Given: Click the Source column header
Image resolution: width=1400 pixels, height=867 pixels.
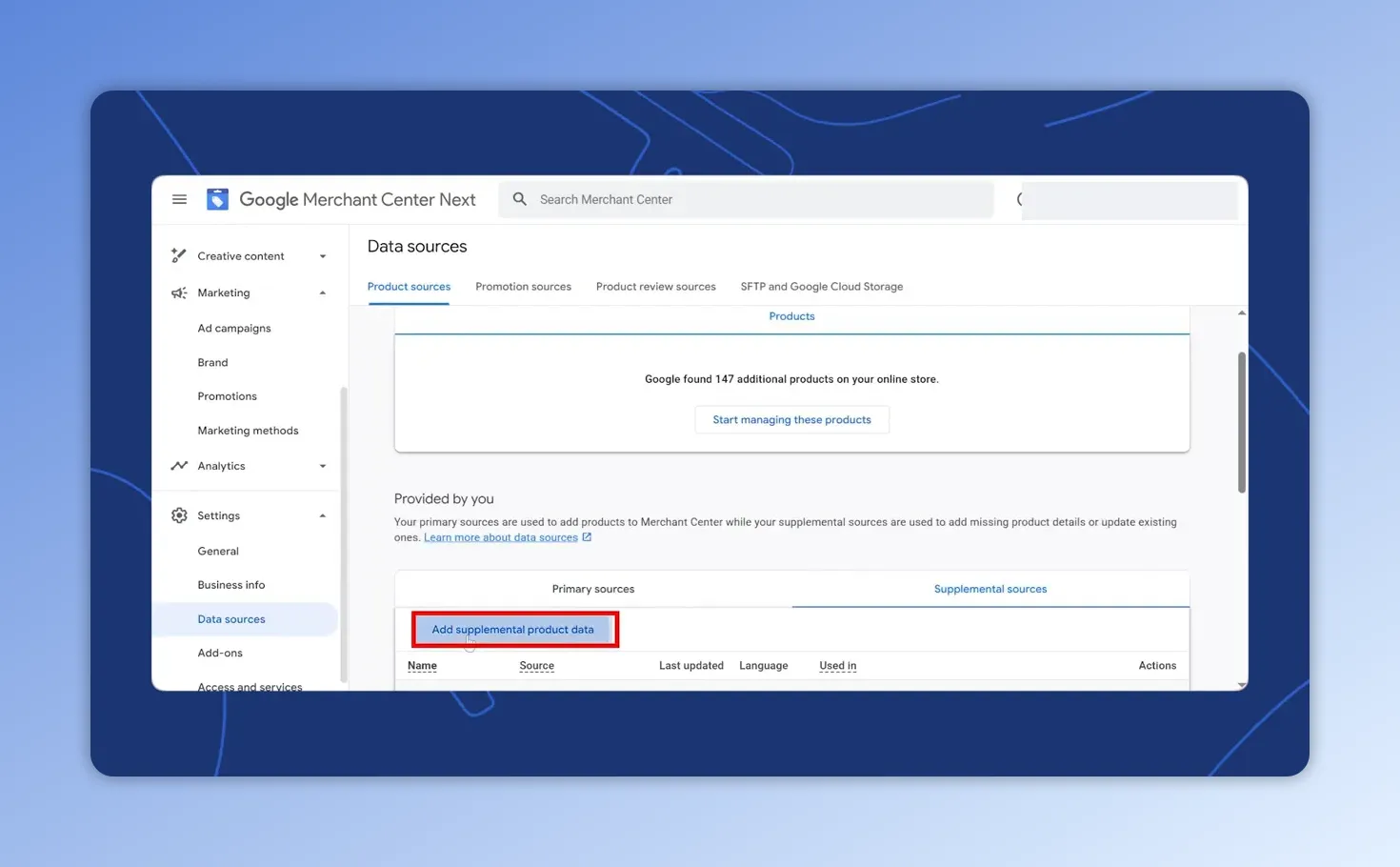Looking at the screenshot, I should pyautogui.click(x=536, y=666).
